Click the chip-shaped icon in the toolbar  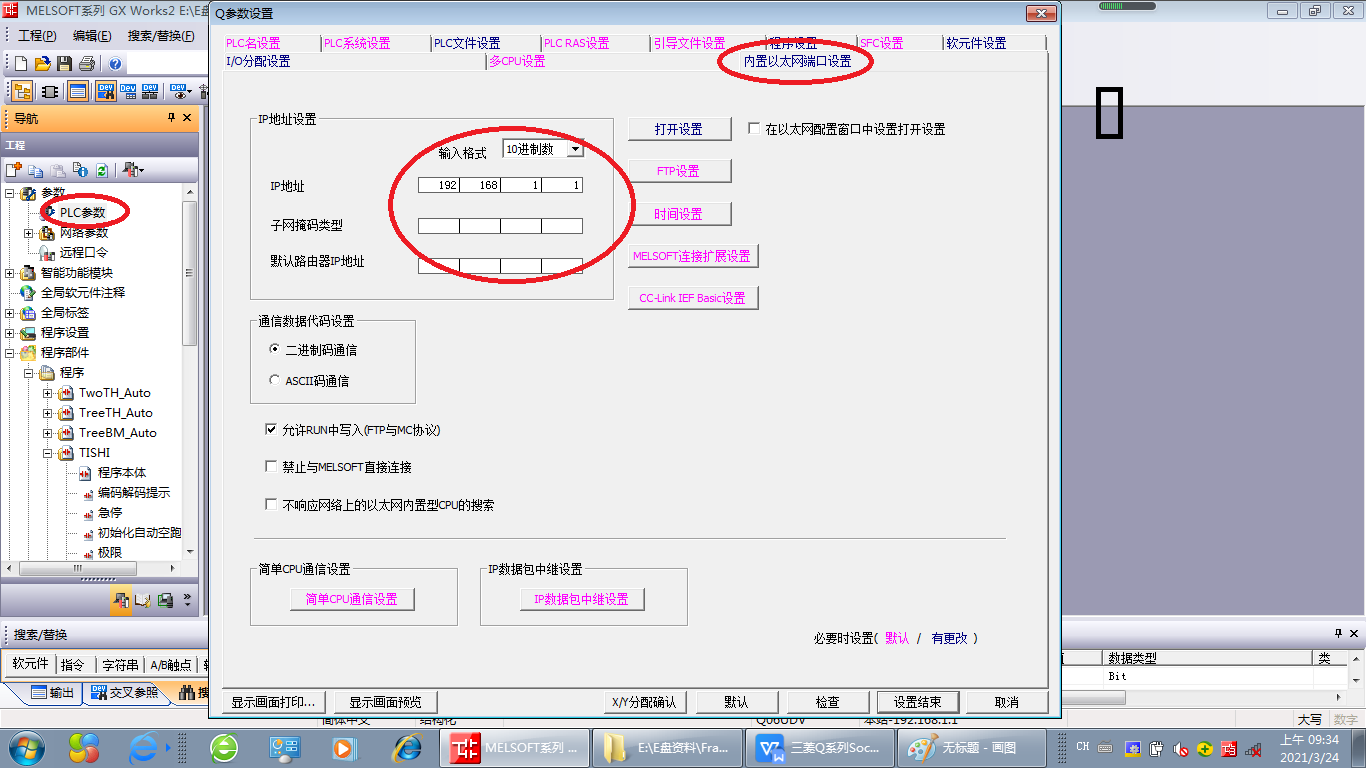(49, 92)
